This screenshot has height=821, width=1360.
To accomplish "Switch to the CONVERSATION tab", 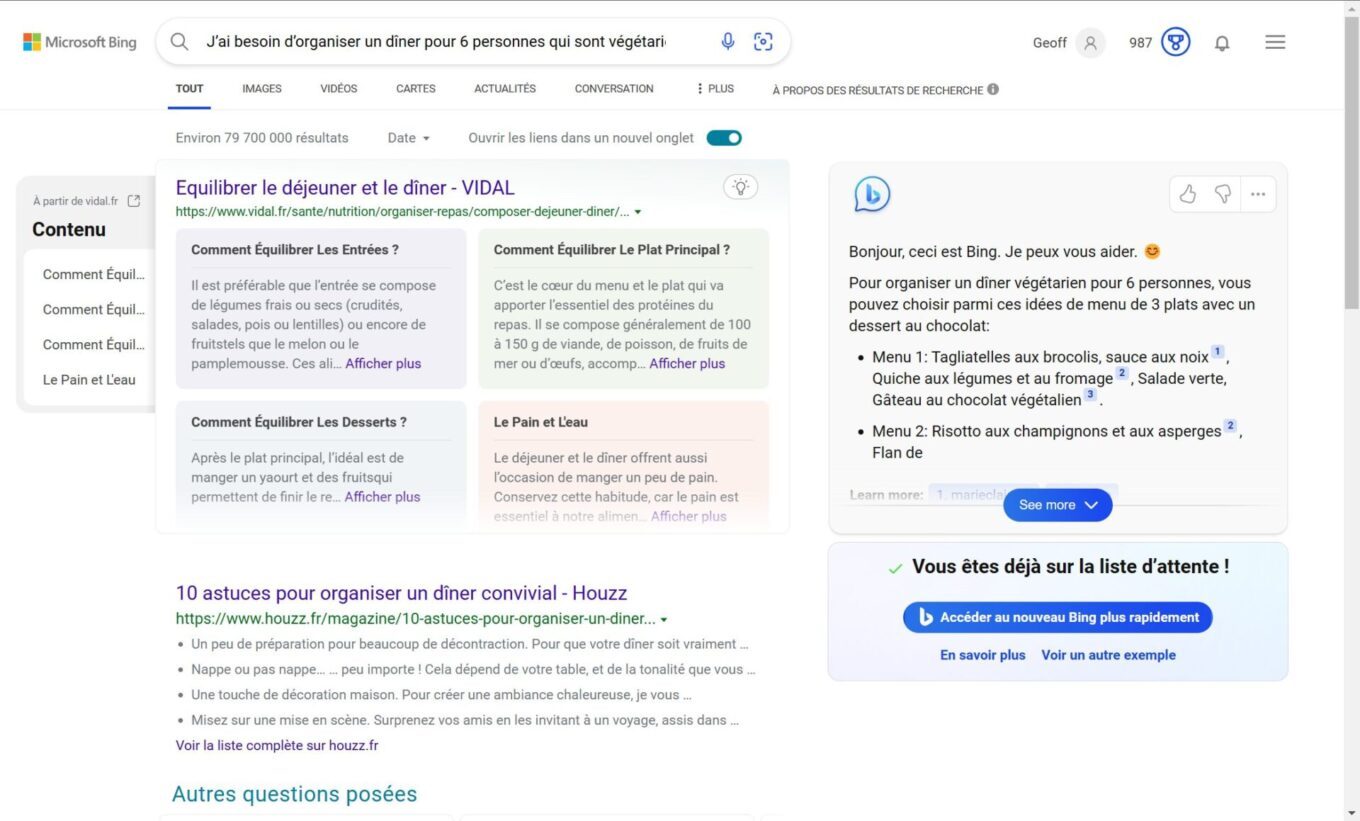I will tap(614, 89).
